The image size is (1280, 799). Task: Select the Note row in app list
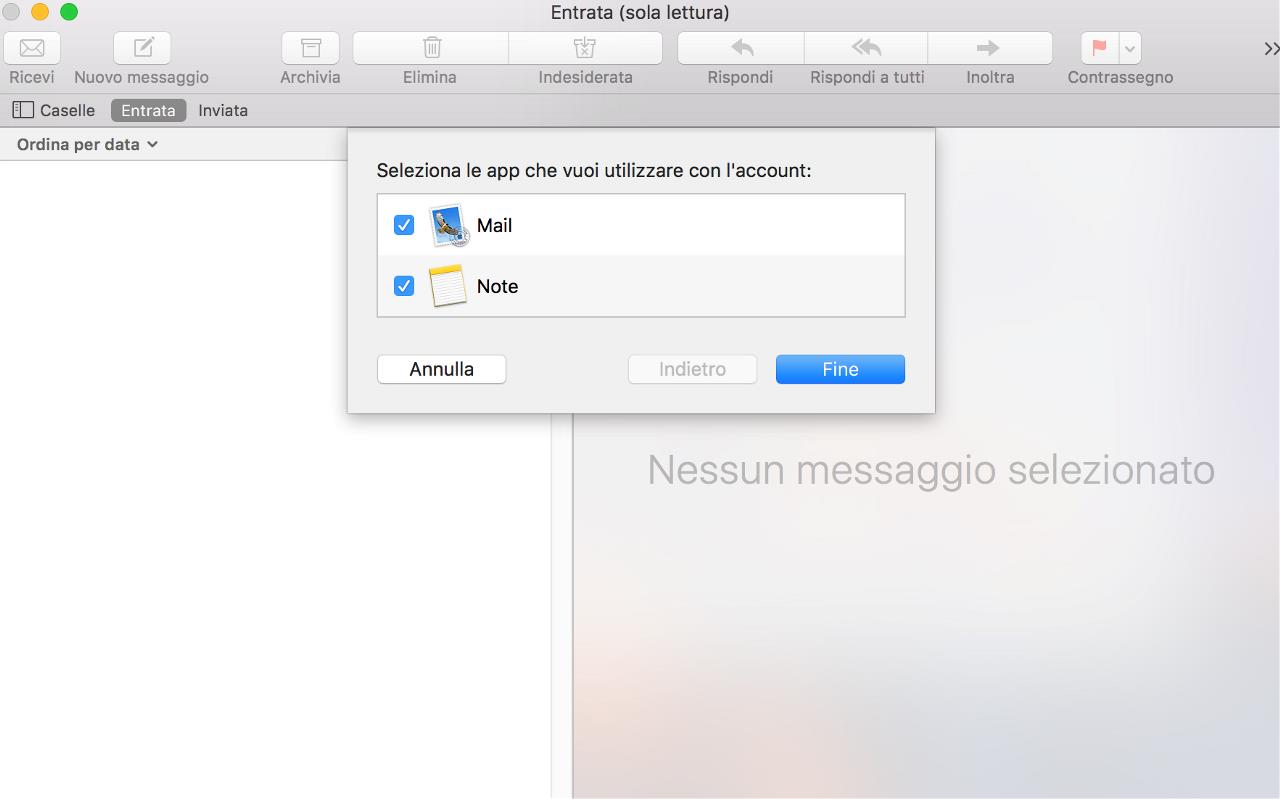coord(640,286)
